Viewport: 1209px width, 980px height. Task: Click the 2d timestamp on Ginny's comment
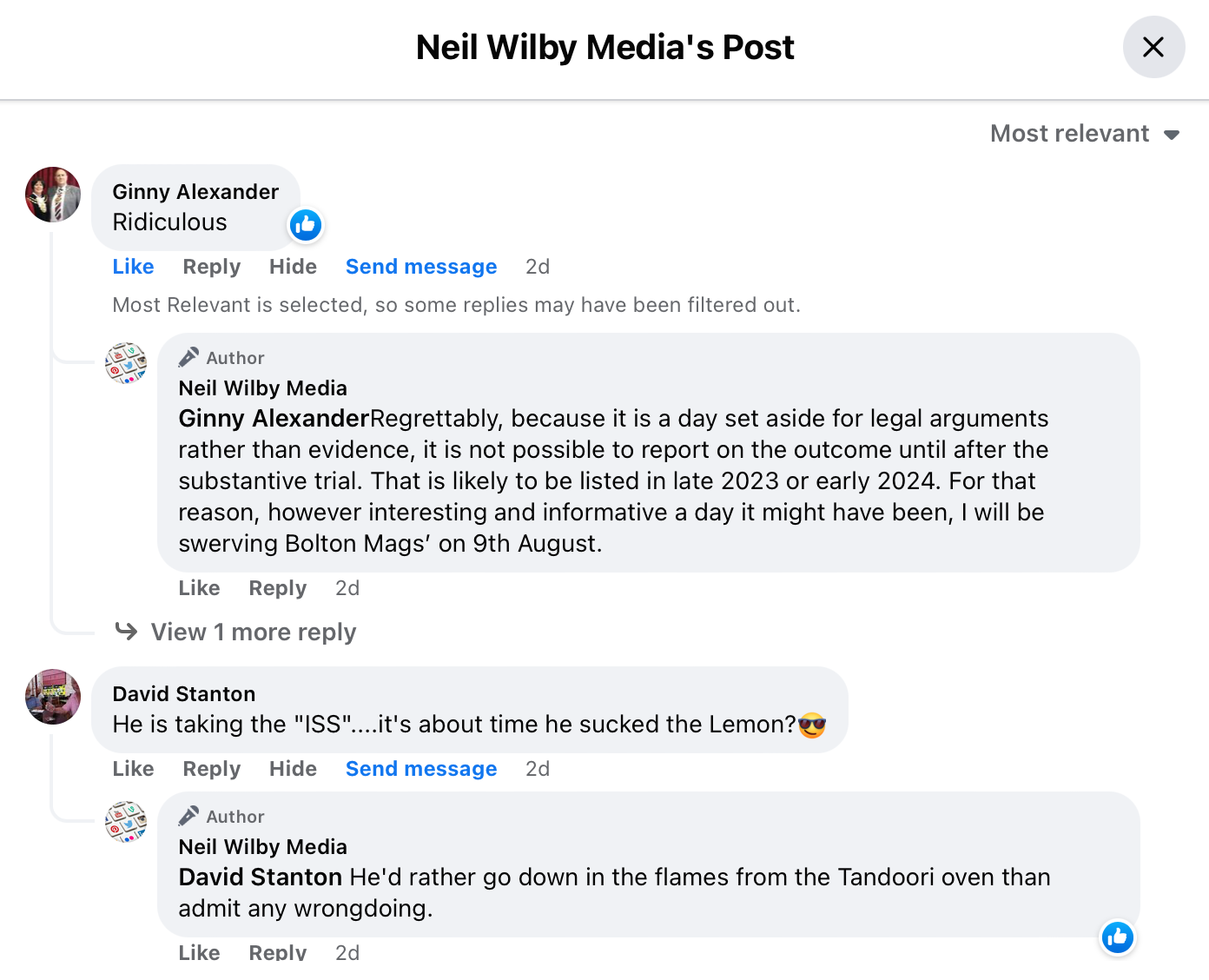click(x=537, y=267)
